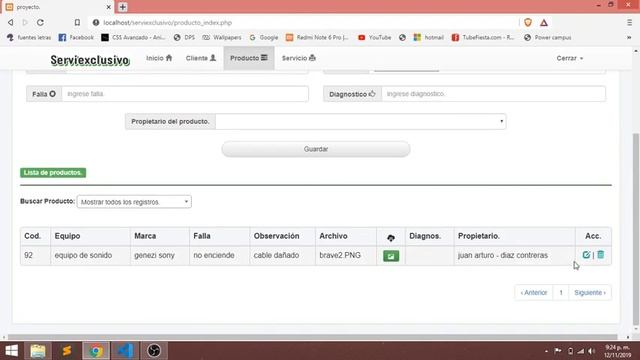Open the browser hamburger menu
640x360 pixels.
629,22
